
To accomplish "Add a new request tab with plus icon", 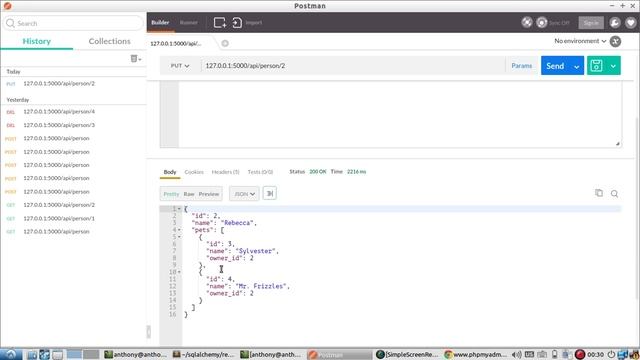I will tap(225, 43).
